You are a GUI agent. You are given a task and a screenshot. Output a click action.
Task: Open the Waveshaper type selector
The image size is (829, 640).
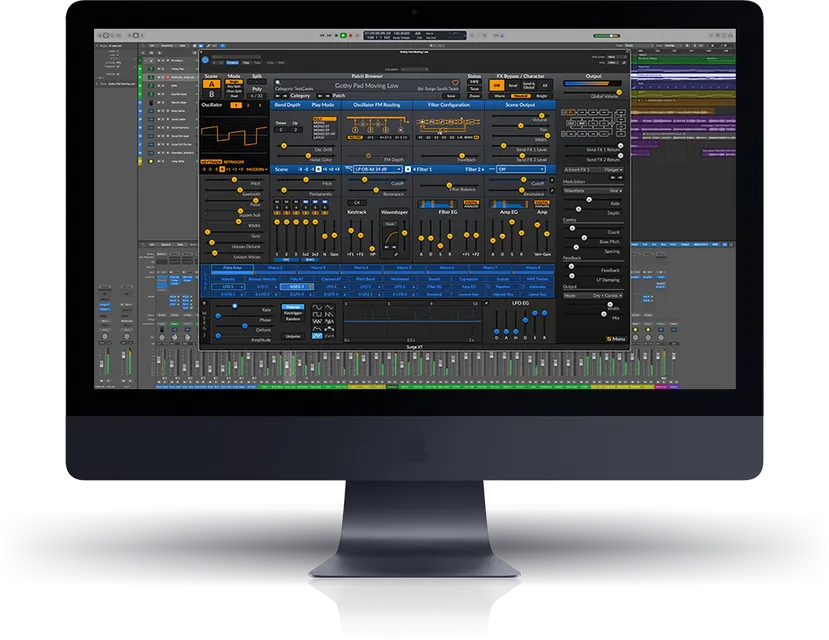[390, 224]
